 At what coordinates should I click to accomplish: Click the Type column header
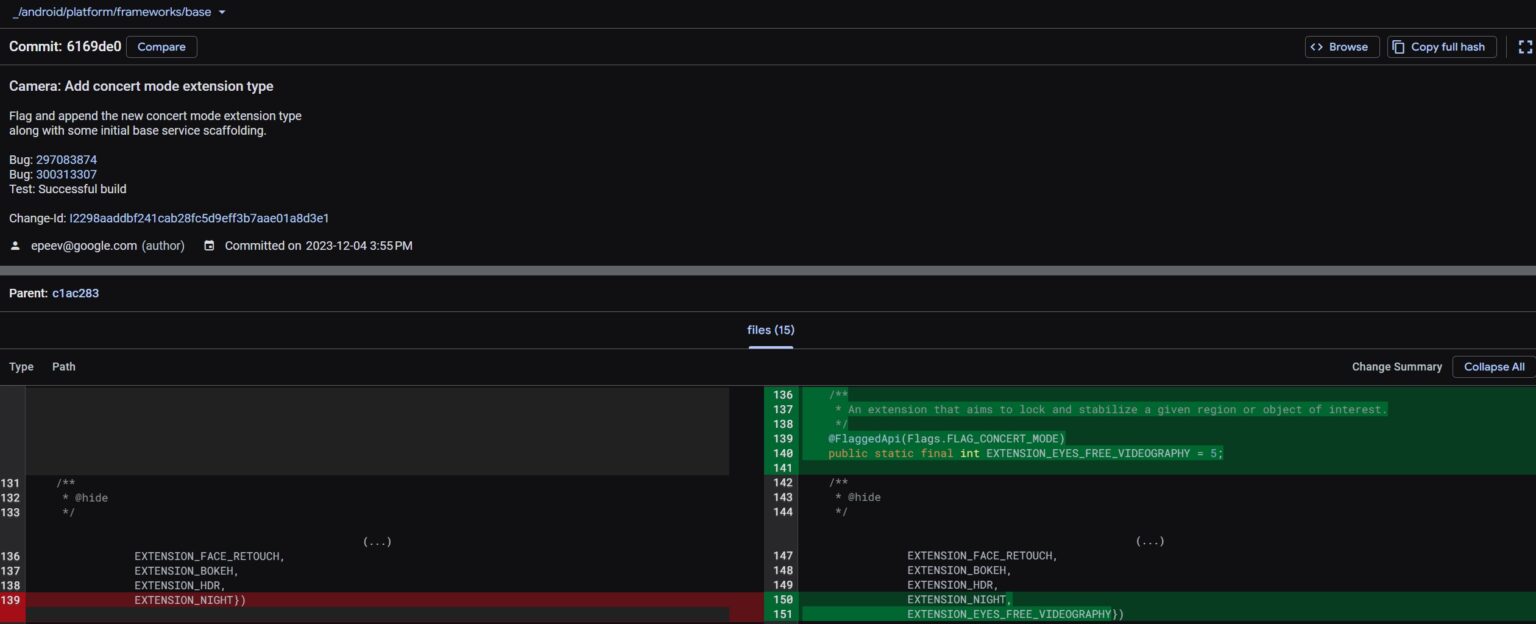[21, 367]
